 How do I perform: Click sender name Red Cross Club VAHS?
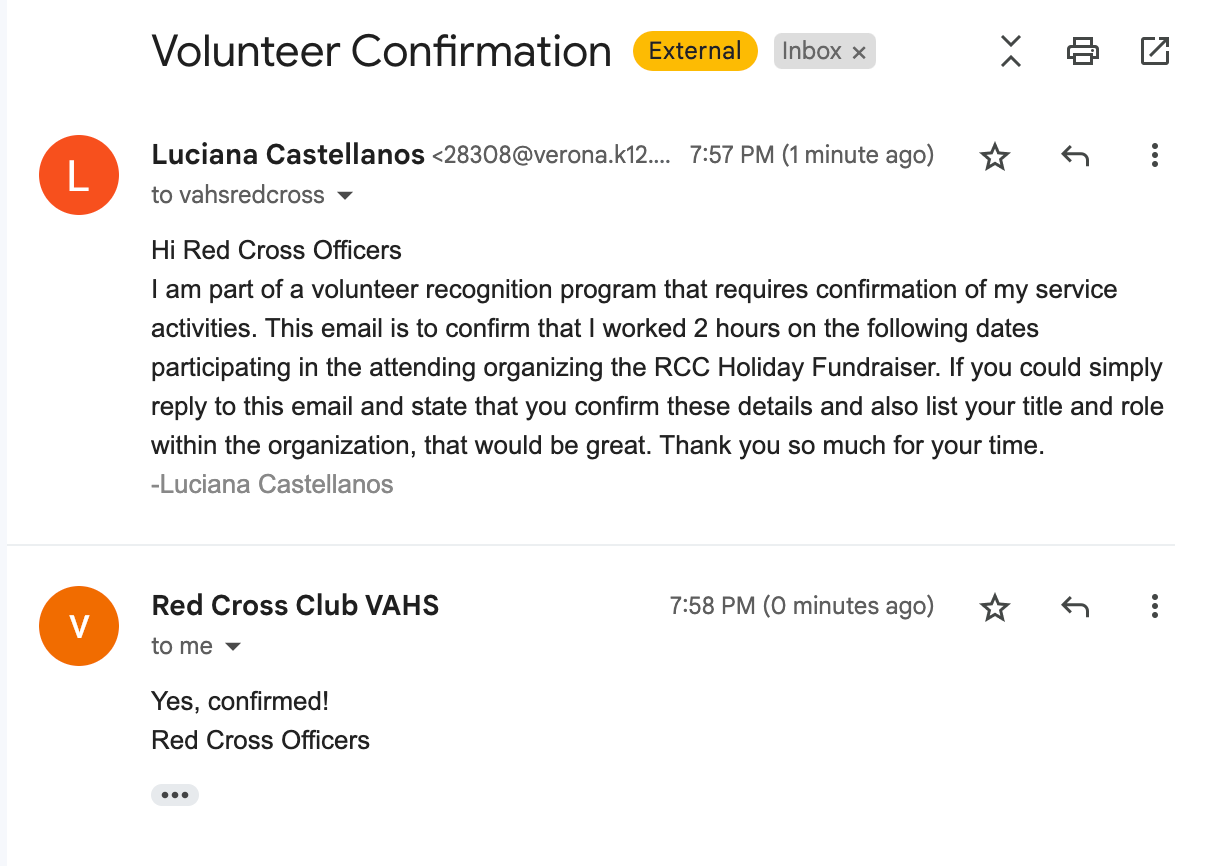[295, 606]
